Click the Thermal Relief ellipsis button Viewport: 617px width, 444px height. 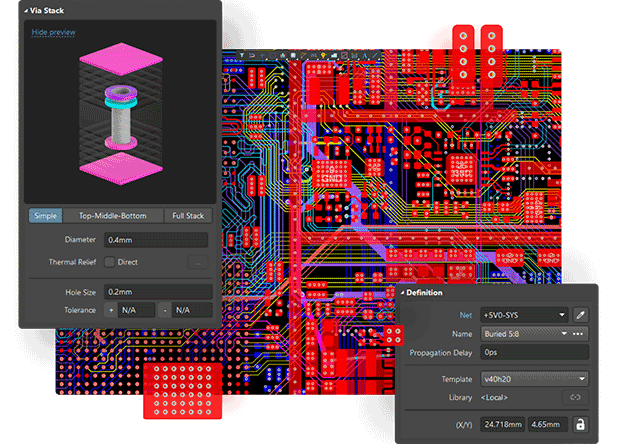196,262
